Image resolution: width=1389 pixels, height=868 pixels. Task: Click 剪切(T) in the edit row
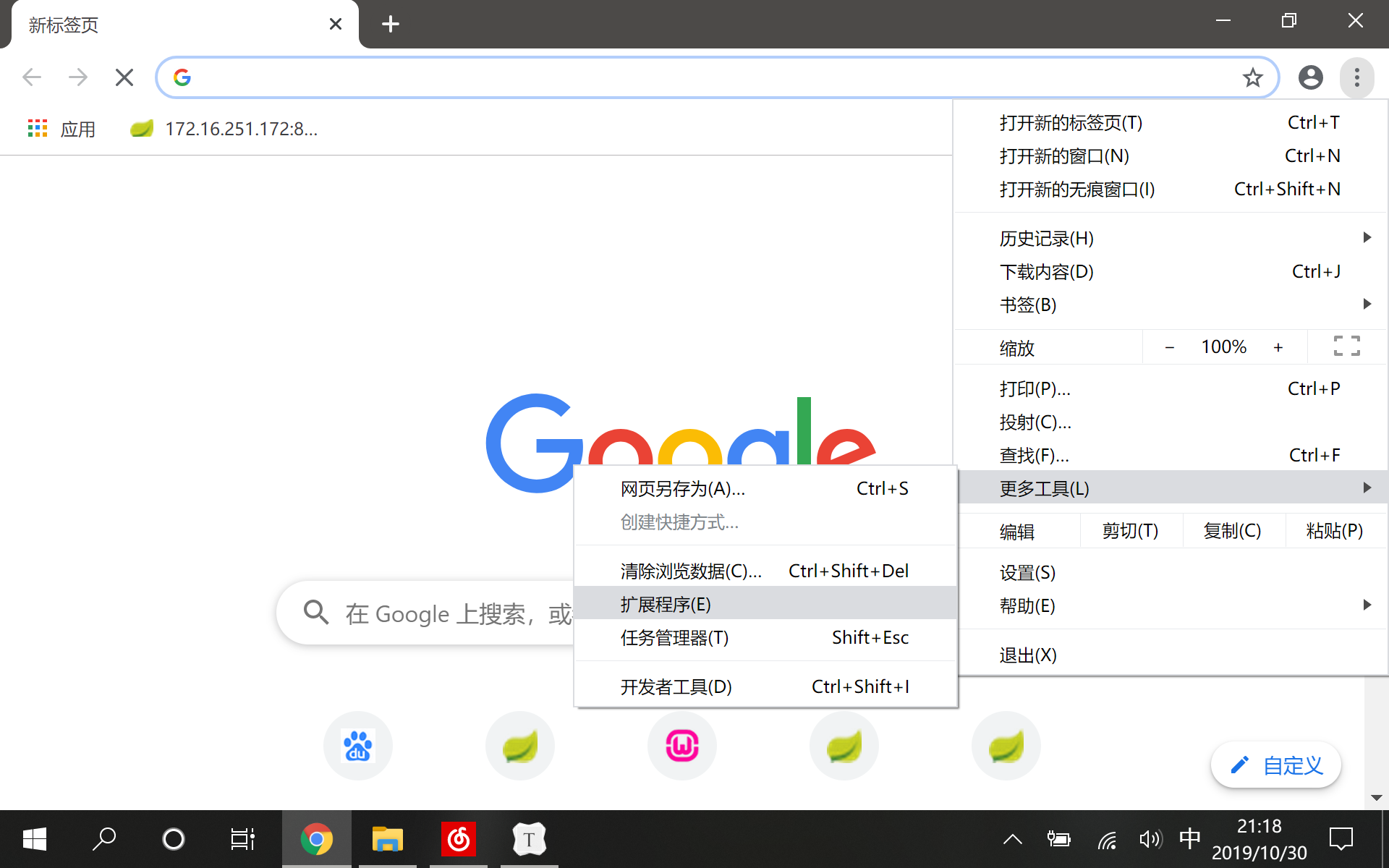[1131, 531]
